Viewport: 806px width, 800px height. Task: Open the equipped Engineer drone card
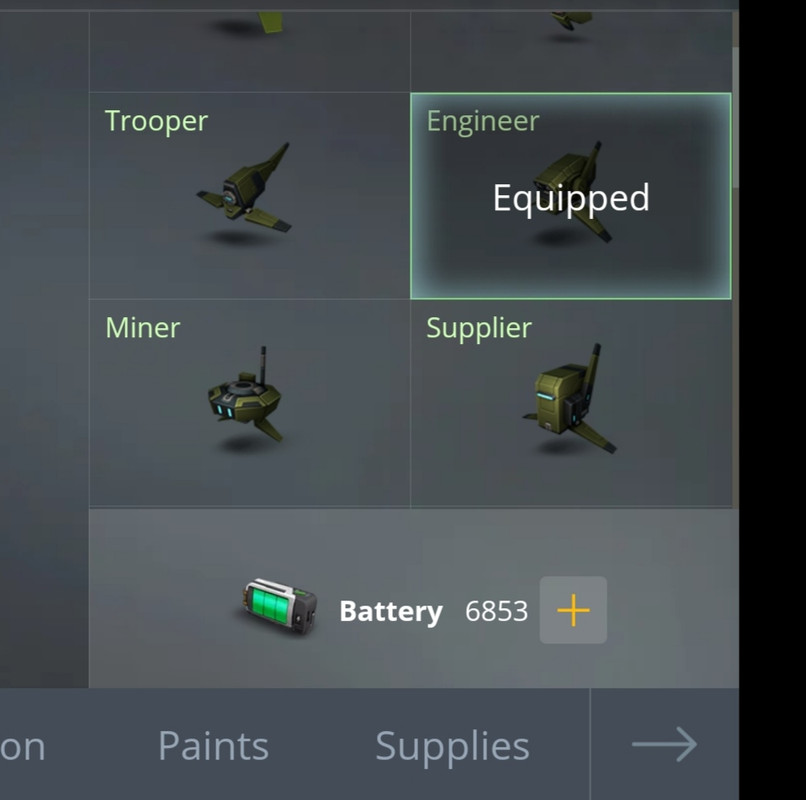click(571, 196)
